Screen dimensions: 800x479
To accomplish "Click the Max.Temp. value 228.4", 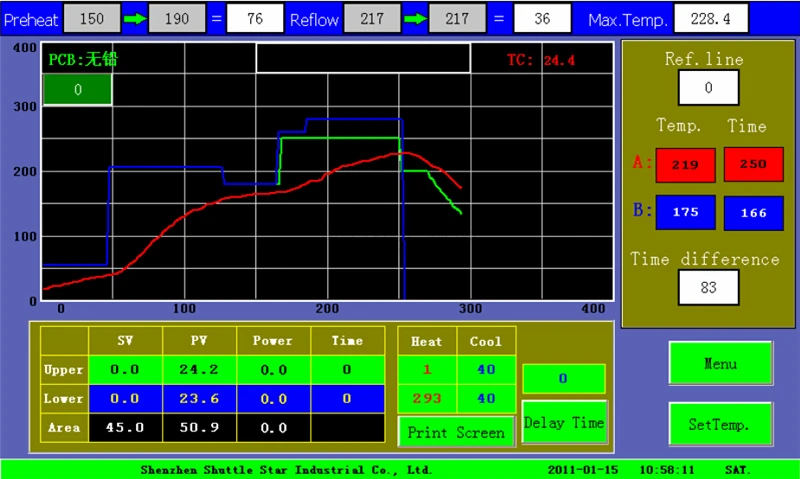I will click(x=711, y=19).
